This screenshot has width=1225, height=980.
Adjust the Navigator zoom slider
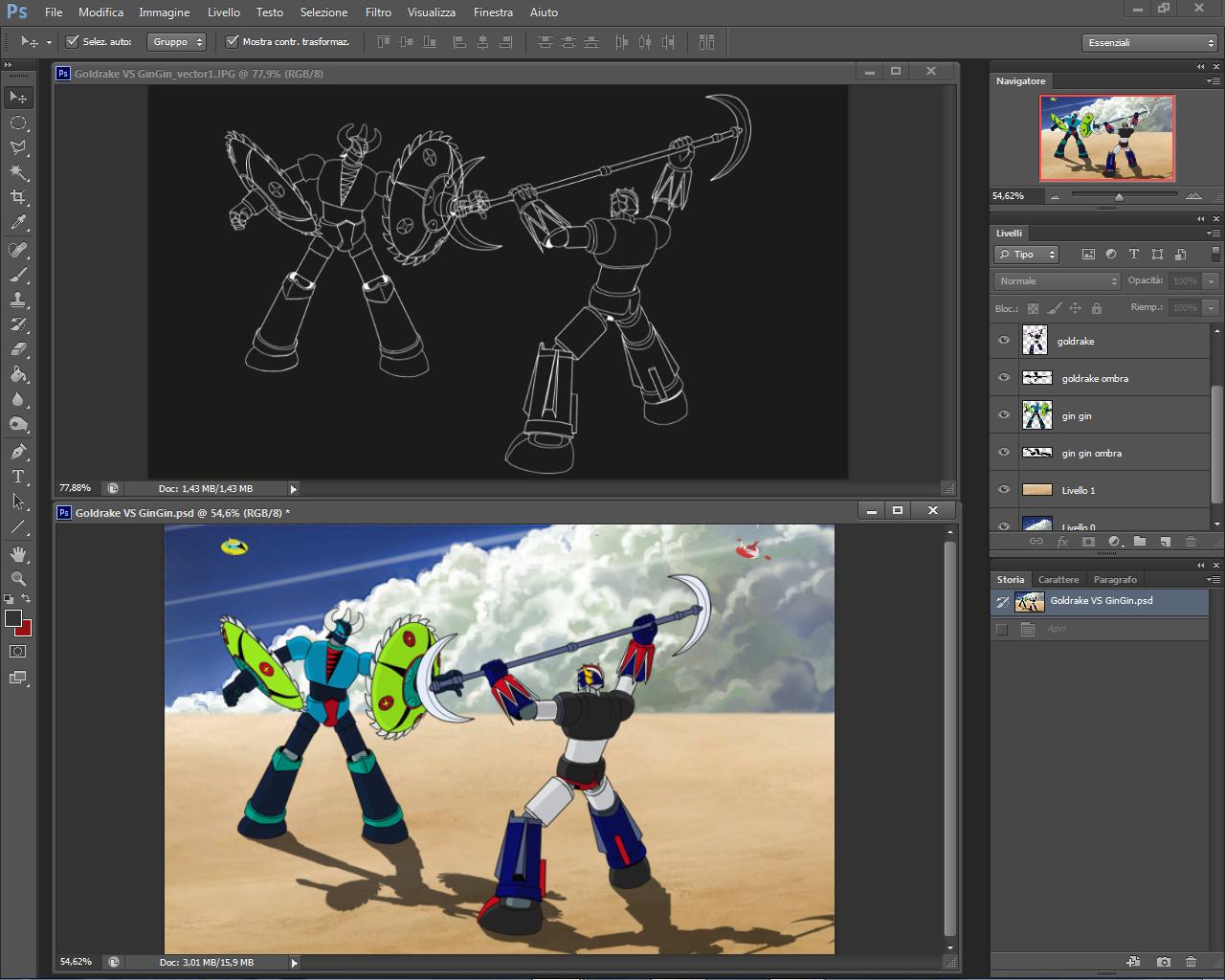[1119, 197]
